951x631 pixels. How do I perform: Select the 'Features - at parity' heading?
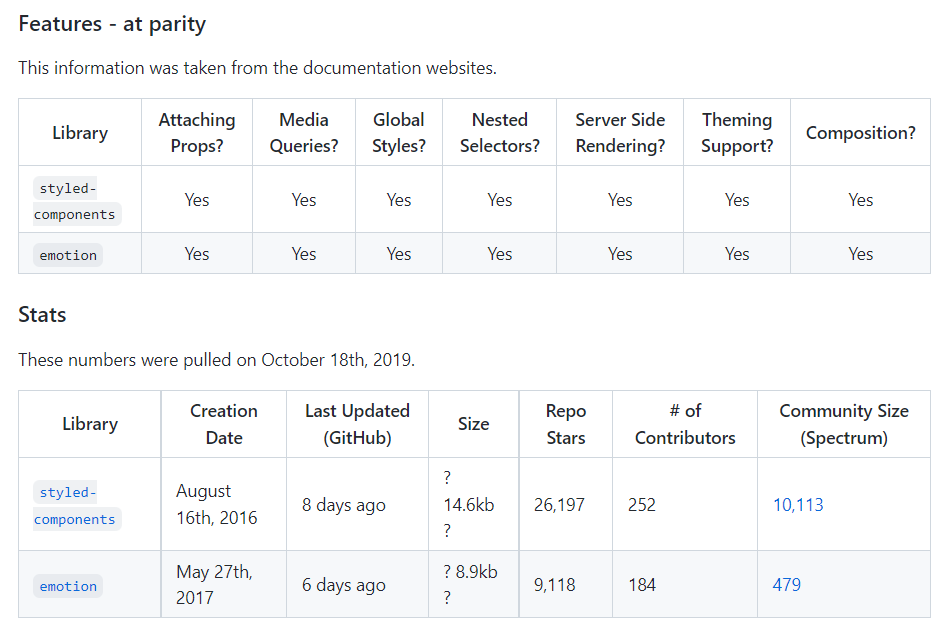(112, 24)
